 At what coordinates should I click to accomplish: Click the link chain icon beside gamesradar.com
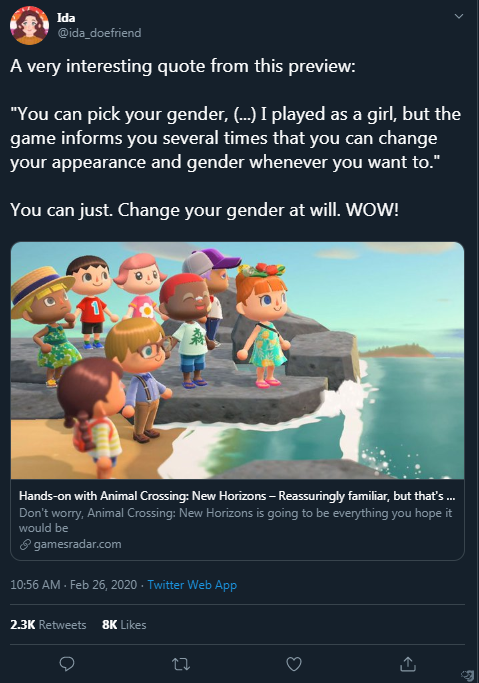point(25,544)
